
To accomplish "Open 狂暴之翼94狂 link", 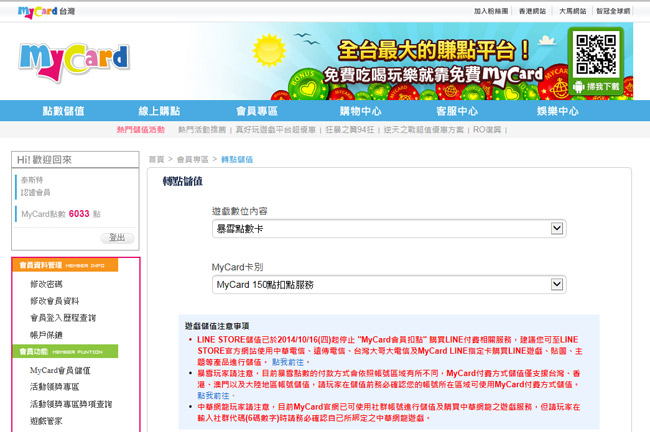I will pos(350,130).
